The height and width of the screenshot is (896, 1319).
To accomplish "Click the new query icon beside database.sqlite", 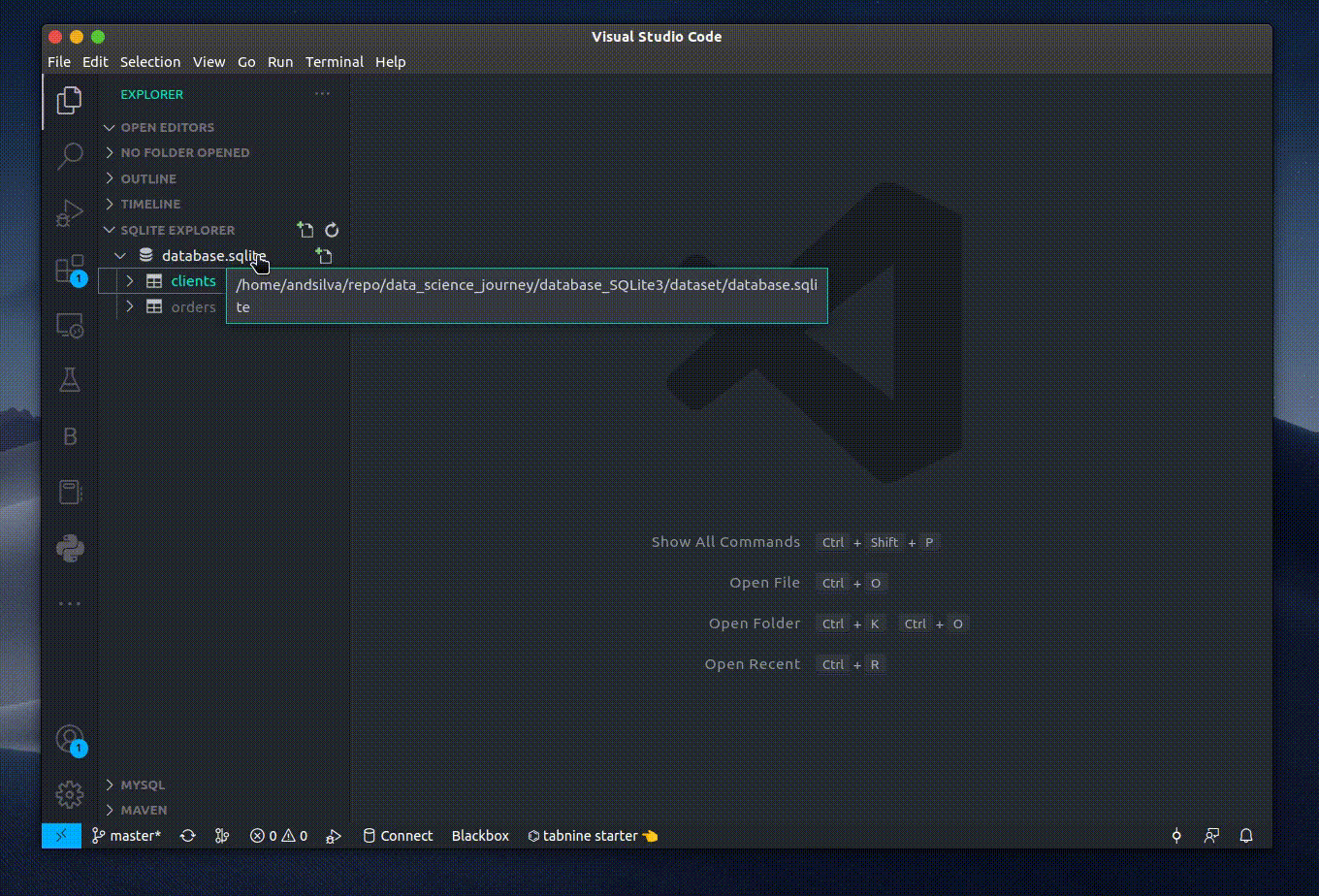I will (324, 256).
